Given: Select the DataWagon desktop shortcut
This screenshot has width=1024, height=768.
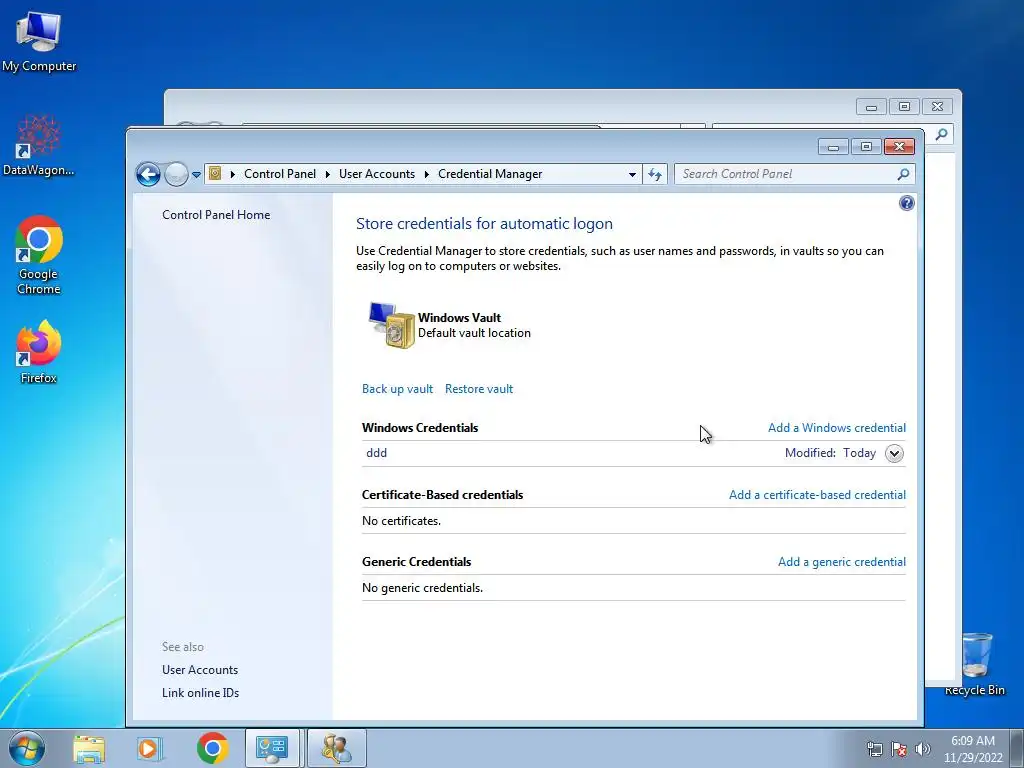Looking at the screenshot, I should 39,145.
